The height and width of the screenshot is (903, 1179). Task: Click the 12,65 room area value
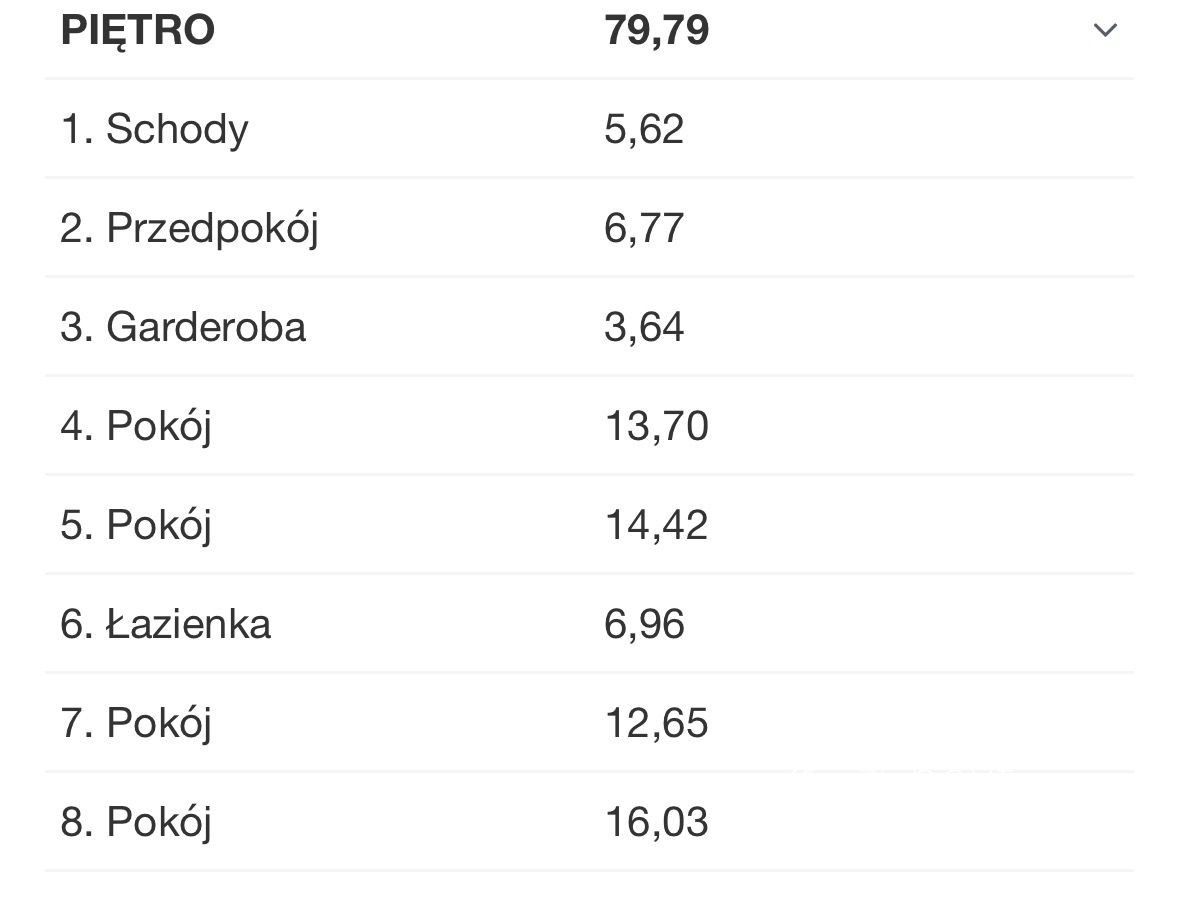[x=657, y=724]
